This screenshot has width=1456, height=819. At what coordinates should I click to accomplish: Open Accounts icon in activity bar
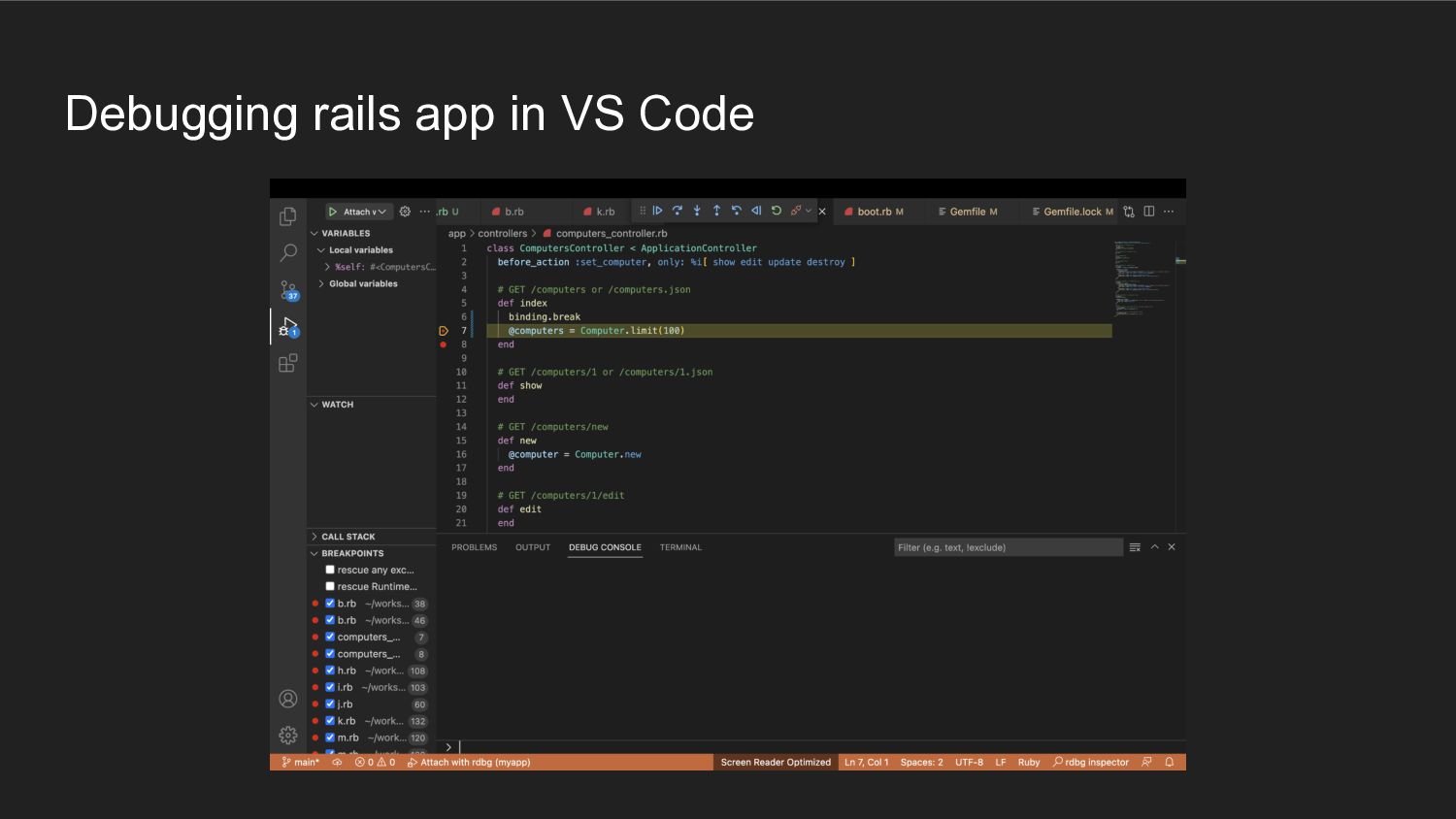coord(288,699)
